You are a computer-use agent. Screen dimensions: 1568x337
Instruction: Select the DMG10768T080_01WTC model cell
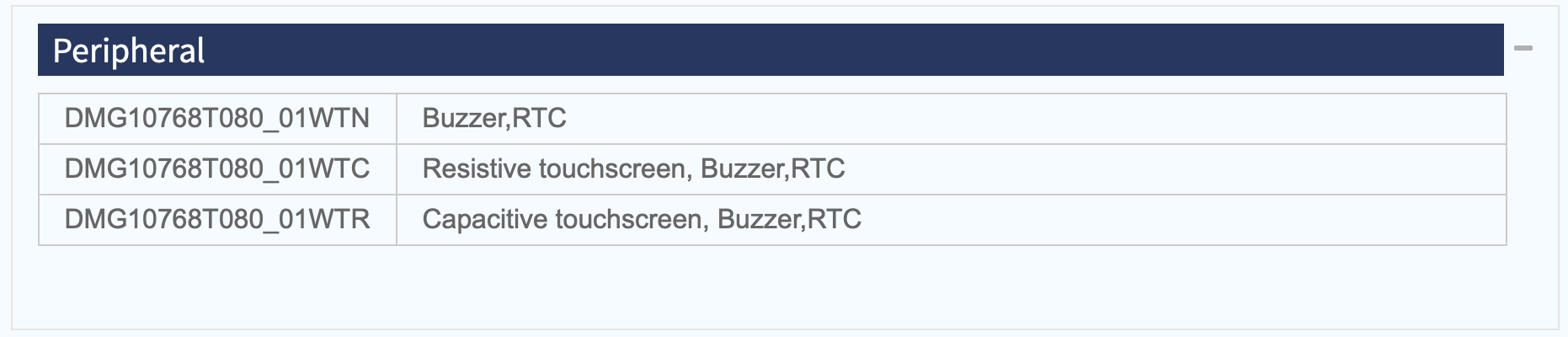click(217, 169)
